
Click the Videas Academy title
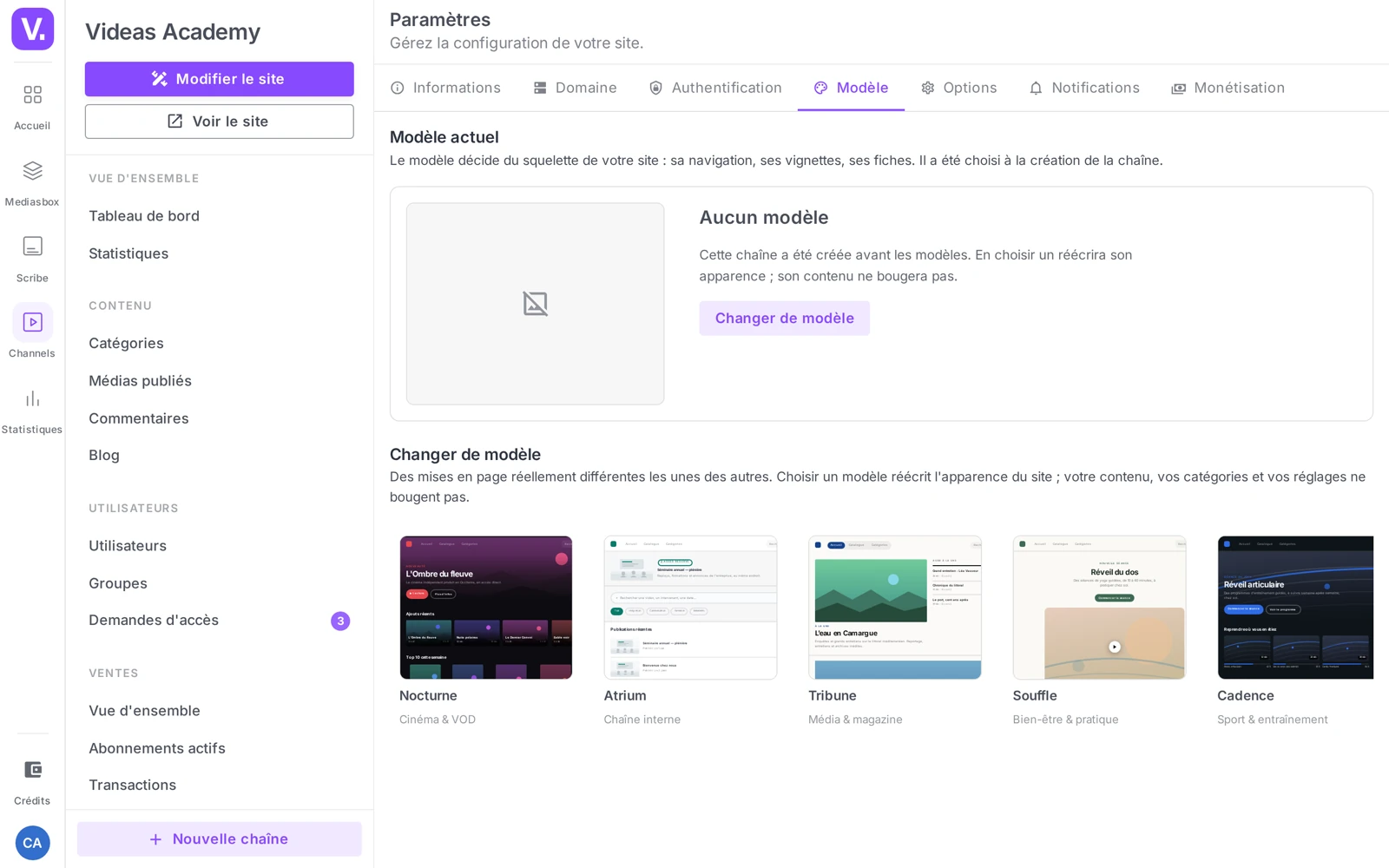(x=173, y=32)
